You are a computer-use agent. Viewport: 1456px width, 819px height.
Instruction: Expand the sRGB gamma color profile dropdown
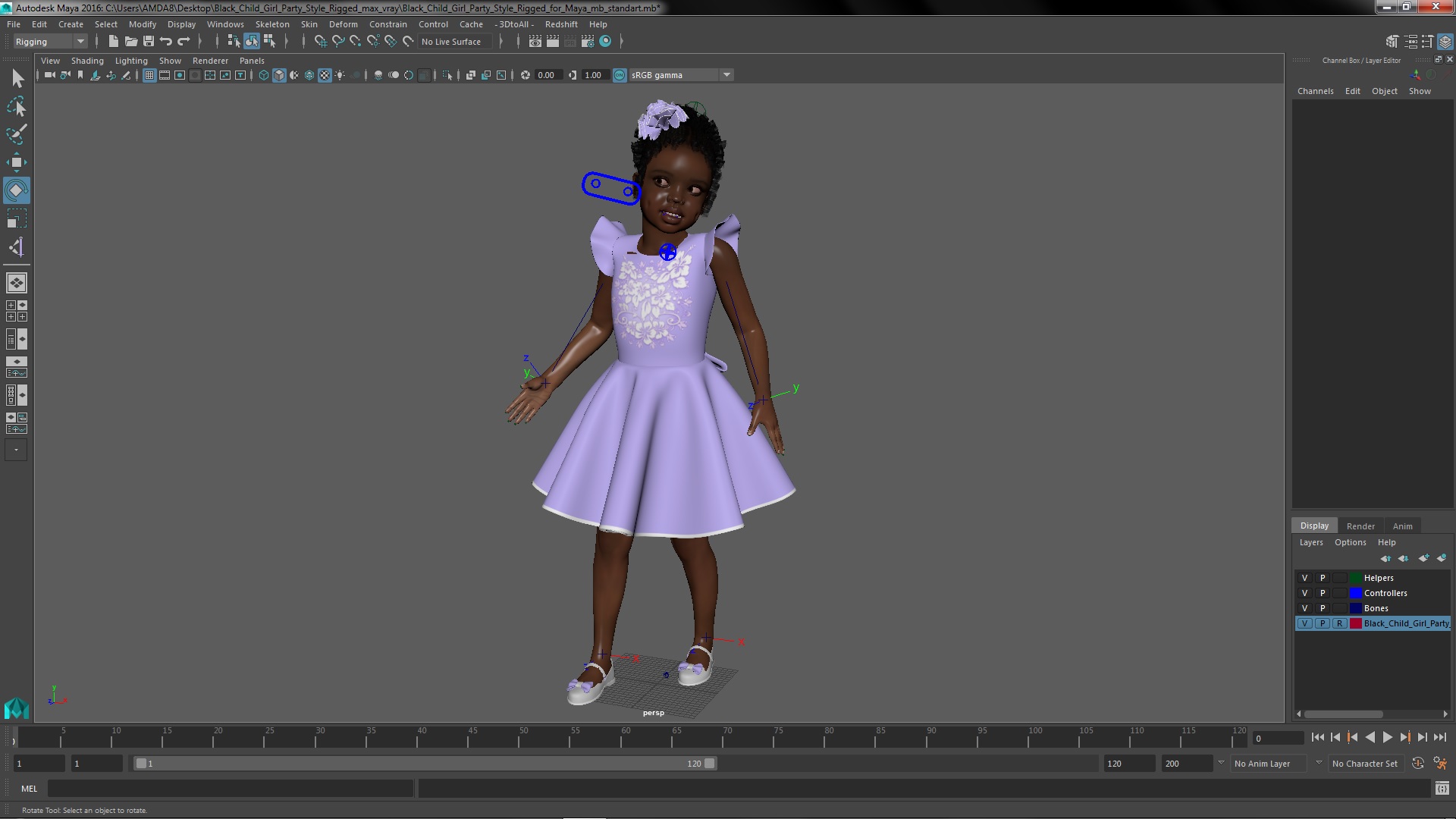tap(726, 75)
